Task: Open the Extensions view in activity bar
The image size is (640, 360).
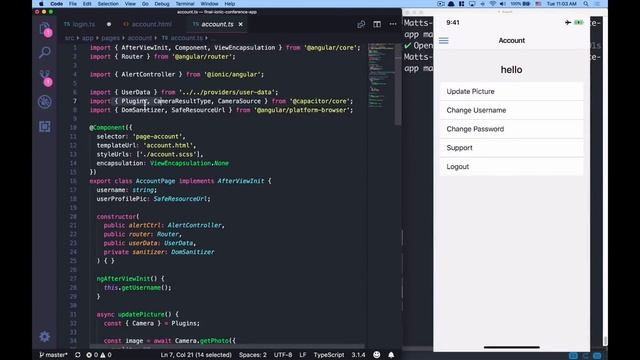Action: pos(45,126)
